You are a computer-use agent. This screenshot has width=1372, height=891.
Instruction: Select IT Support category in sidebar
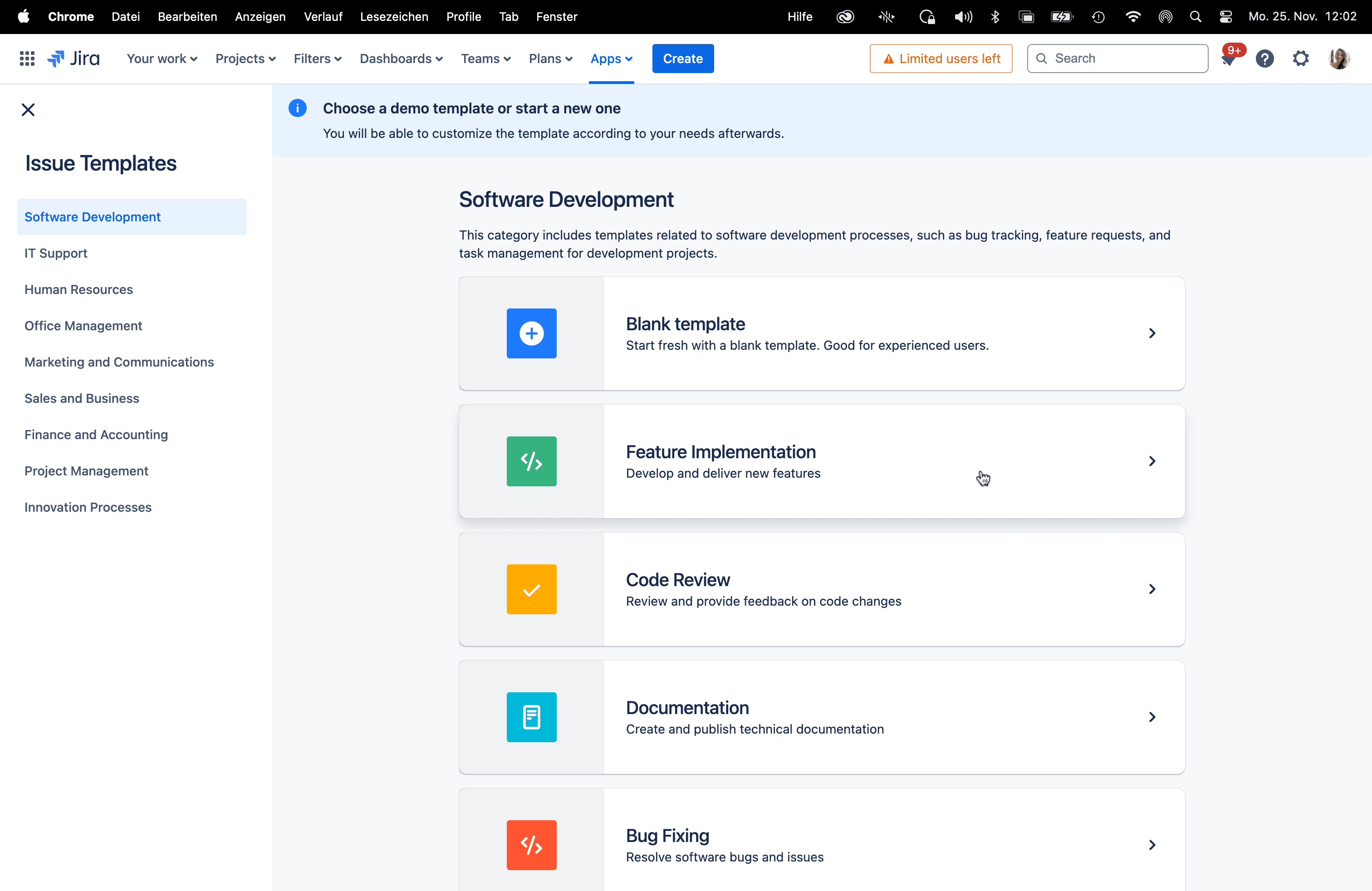pyautogui.click(x=56, y=253)
